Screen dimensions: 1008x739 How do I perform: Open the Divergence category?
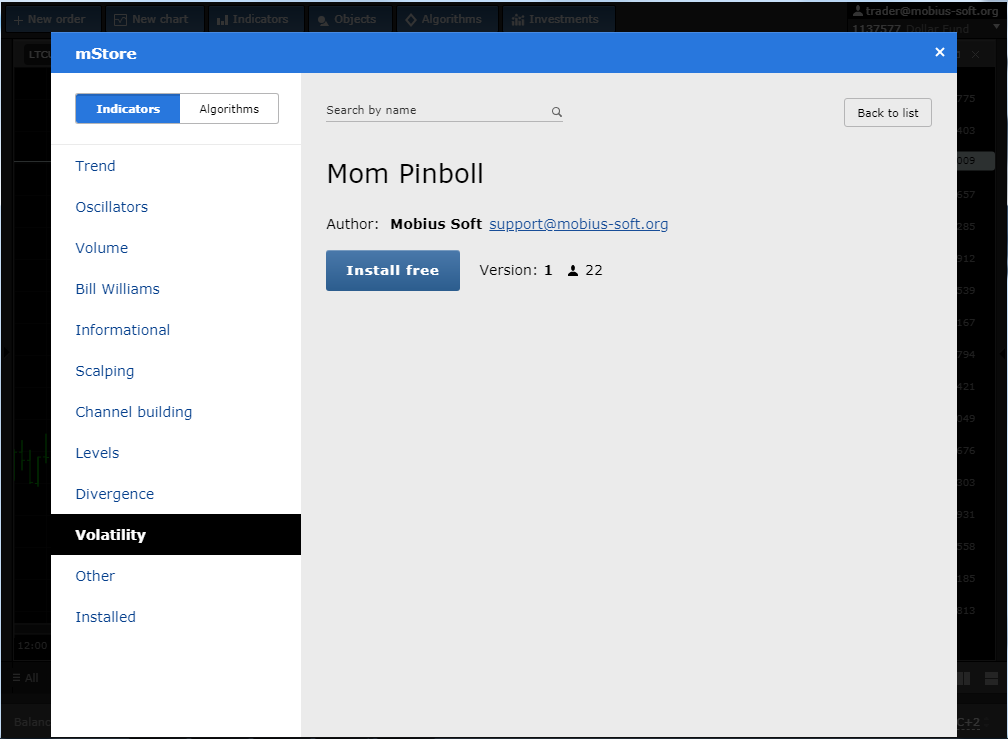click(114, 494)
